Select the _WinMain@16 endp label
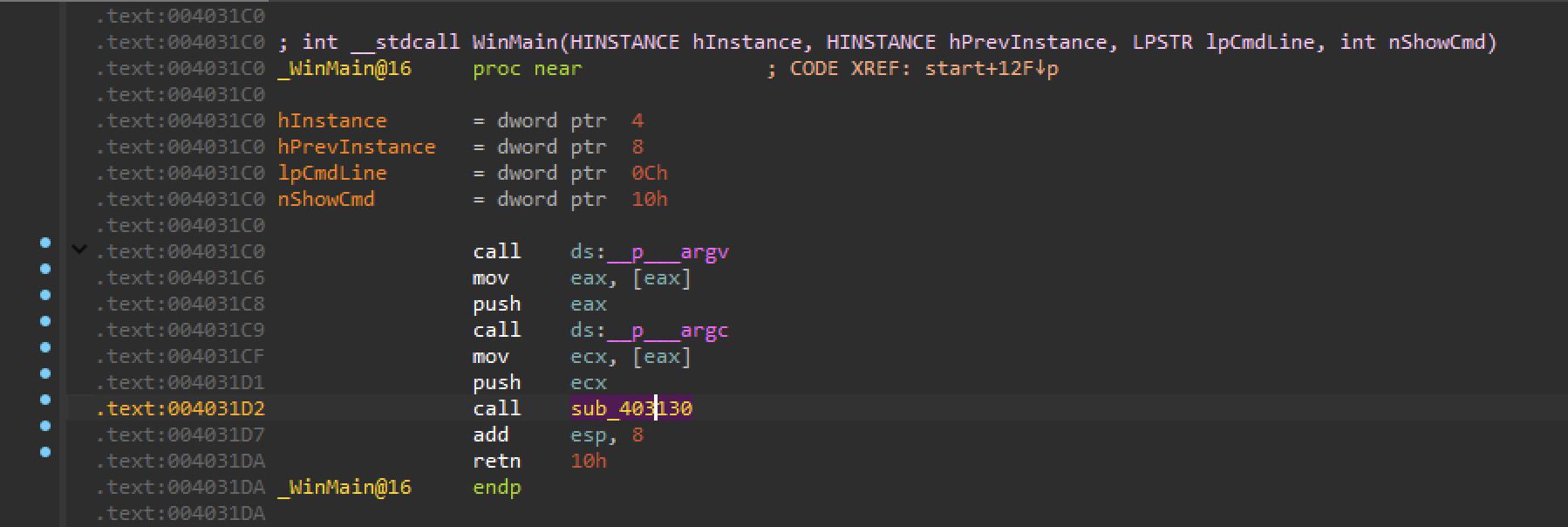 click(344, 487)
